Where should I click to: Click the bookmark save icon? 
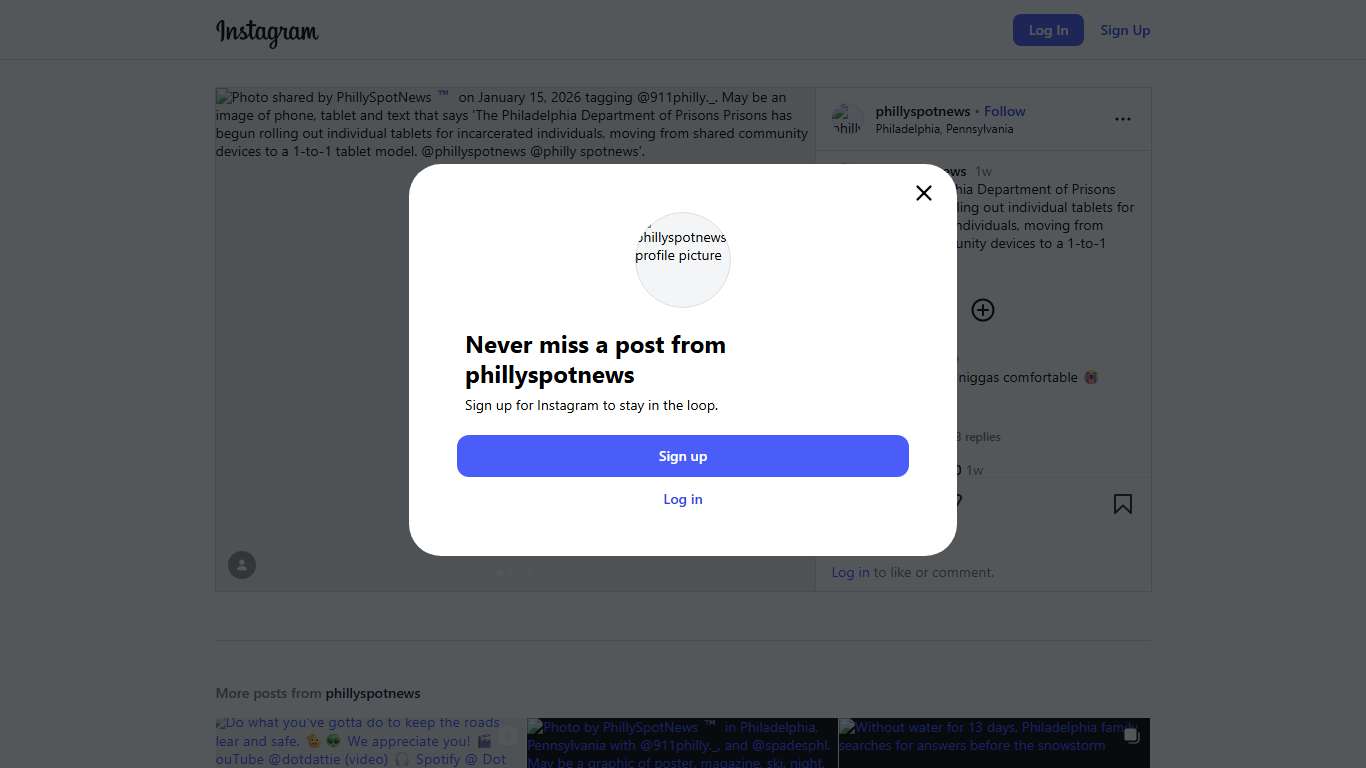tap(1123, 504)
